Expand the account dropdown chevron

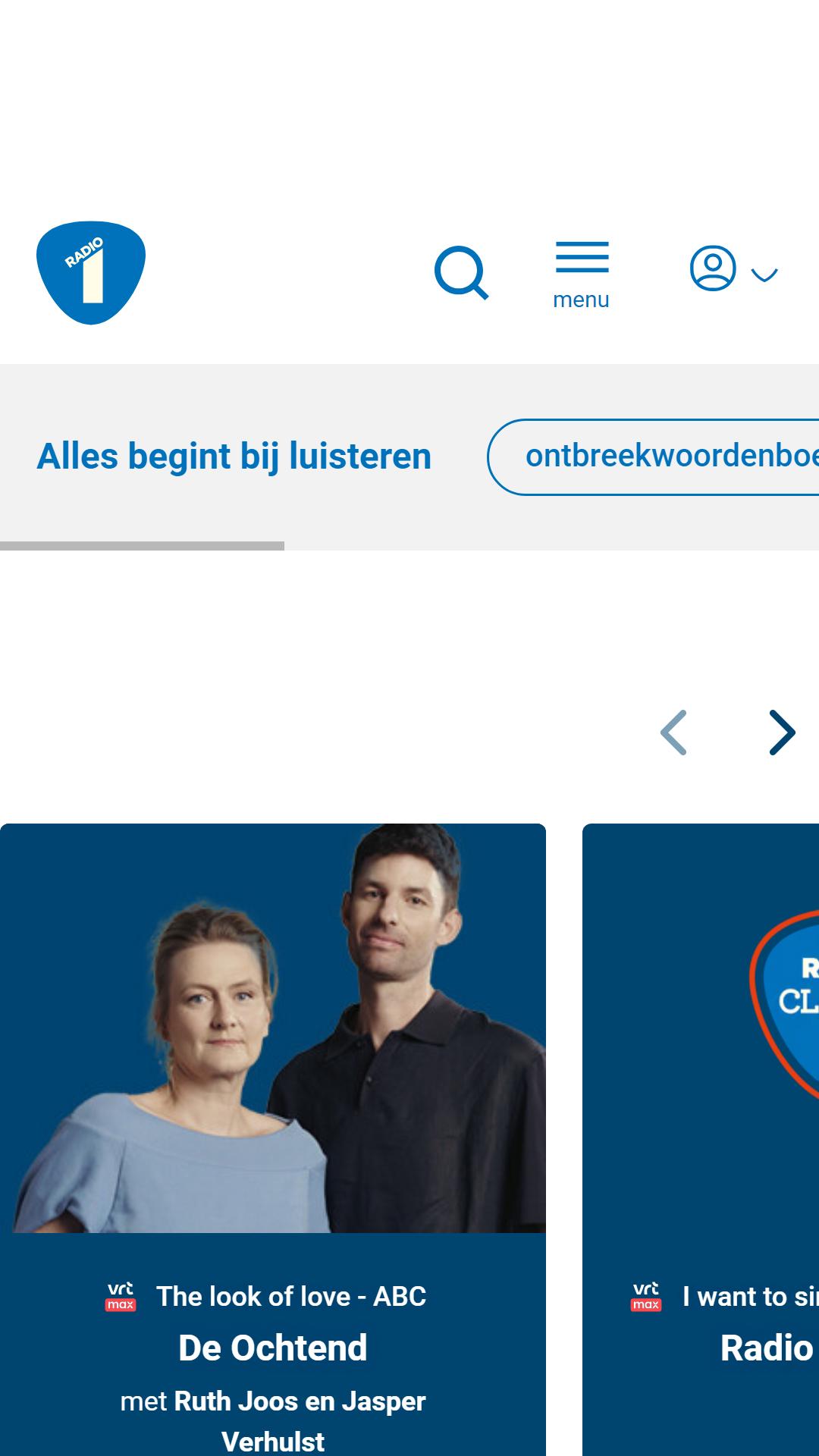pos(764,275)
